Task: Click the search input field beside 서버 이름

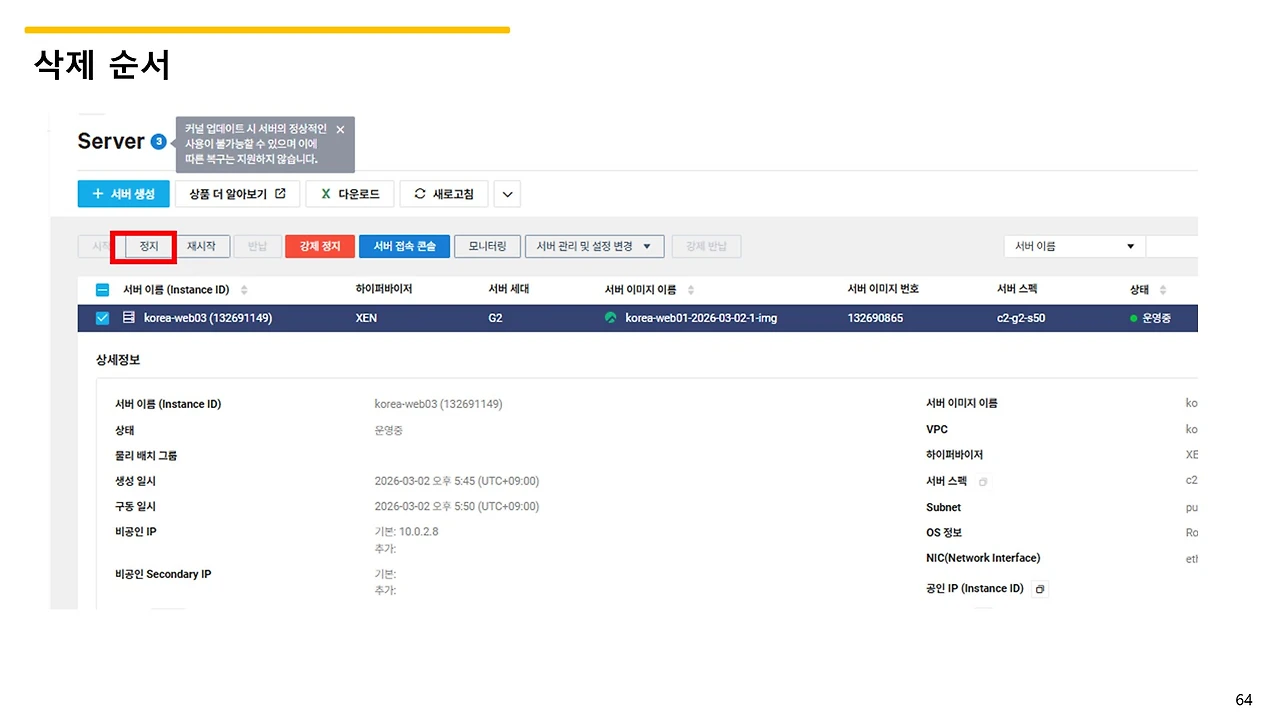Action: tap(1172, 246)
